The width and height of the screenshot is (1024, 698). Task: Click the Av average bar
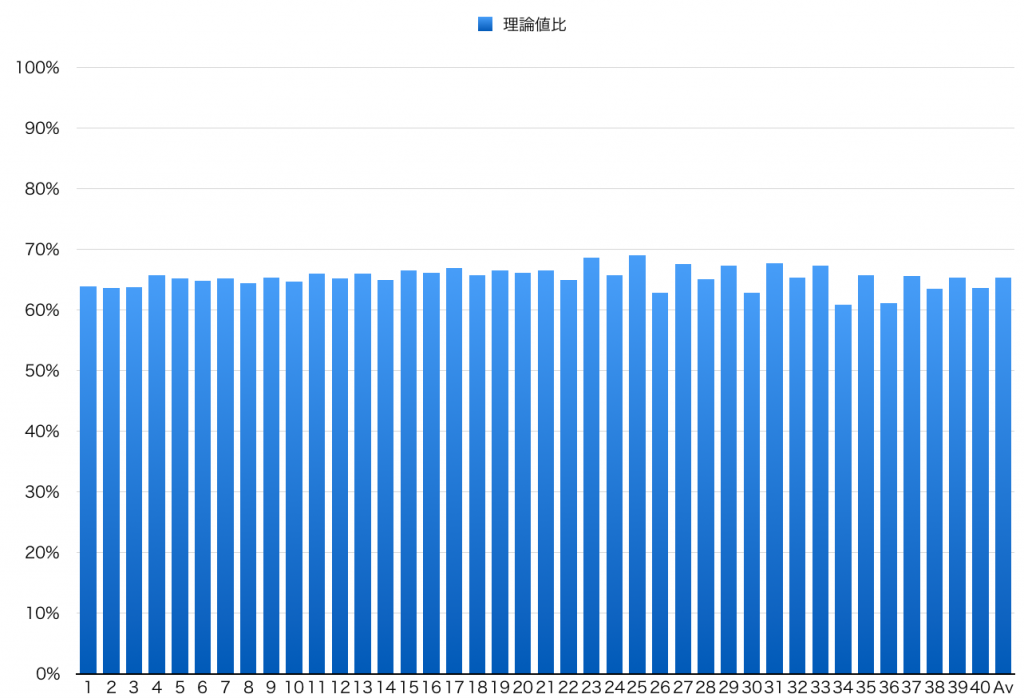point(1003,475)
